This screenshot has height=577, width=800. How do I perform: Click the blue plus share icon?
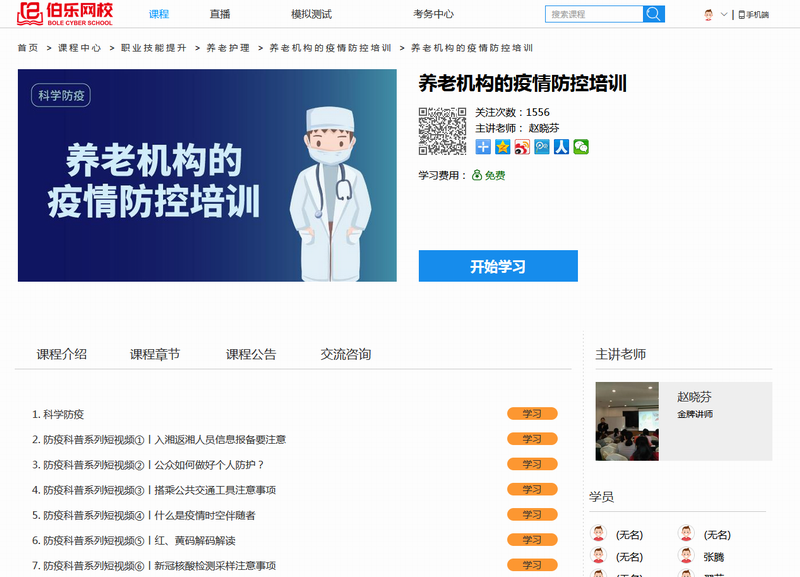(x=483, y=147)
